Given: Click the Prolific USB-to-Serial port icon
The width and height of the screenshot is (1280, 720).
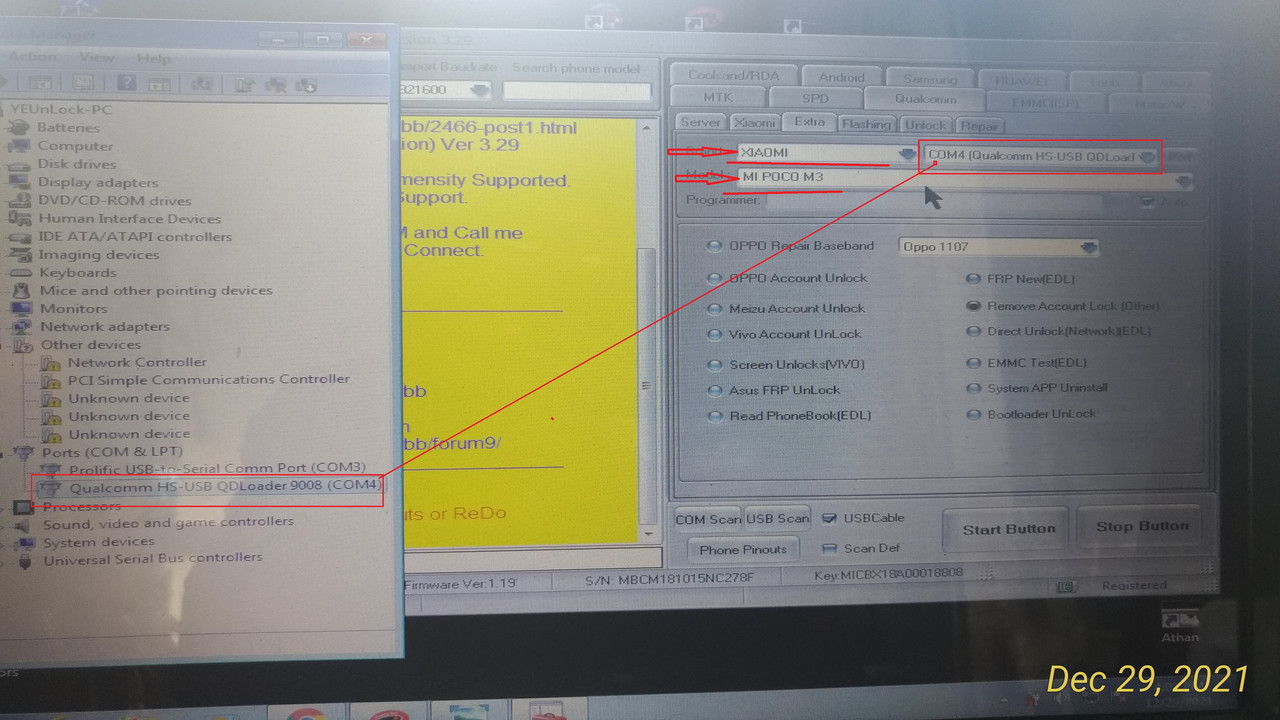Looking at the screenshot, I should (50, 468).
